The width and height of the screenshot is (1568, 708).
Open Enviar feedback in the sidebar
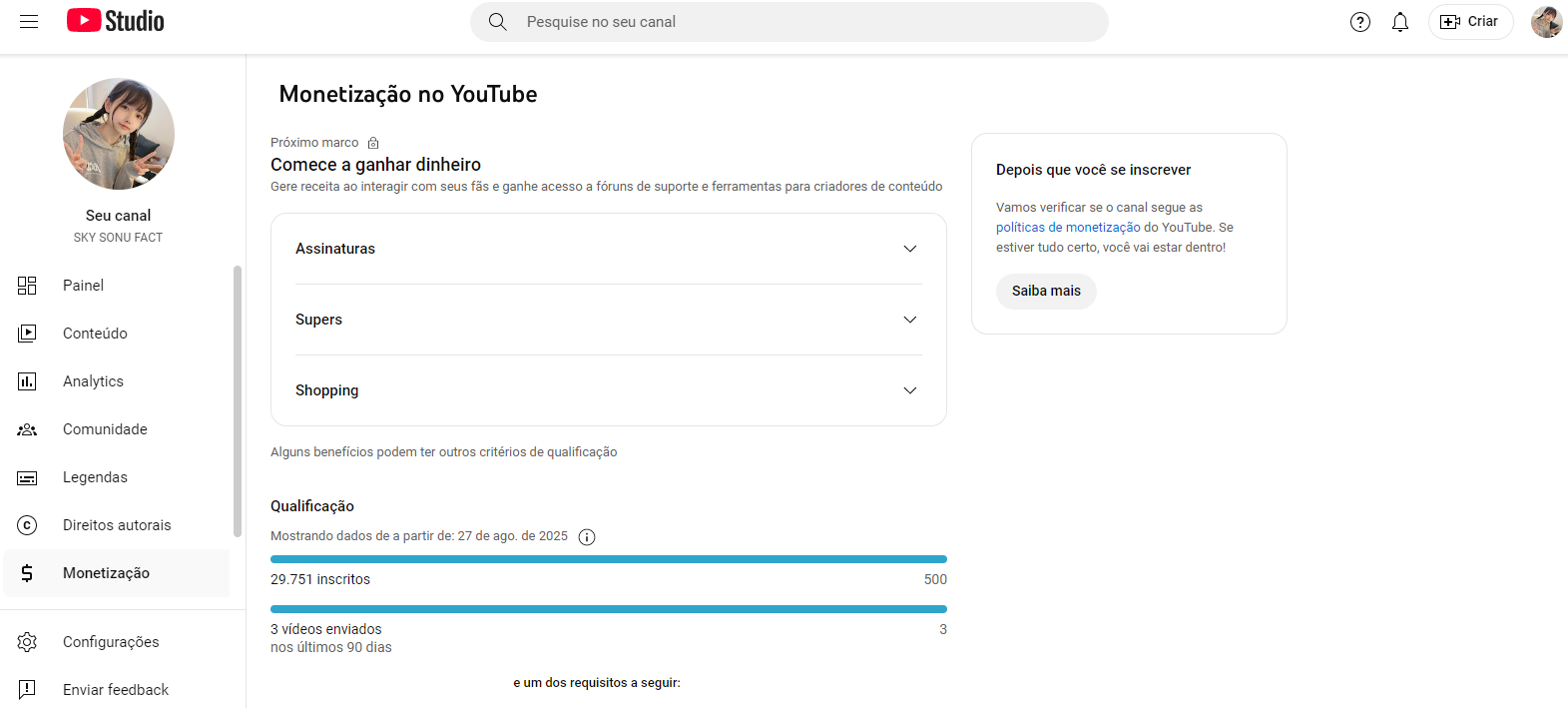[x=116, y=690]
